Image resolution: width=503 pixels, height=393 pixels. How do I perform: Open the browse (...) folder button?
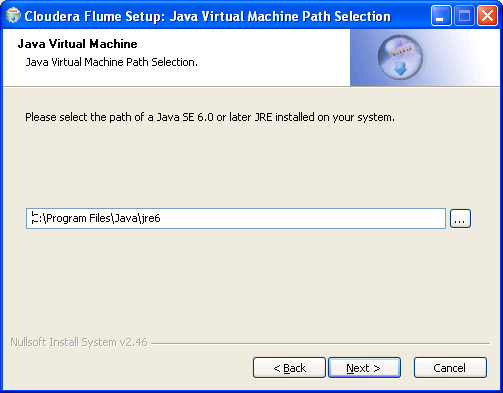pos(460,219)
